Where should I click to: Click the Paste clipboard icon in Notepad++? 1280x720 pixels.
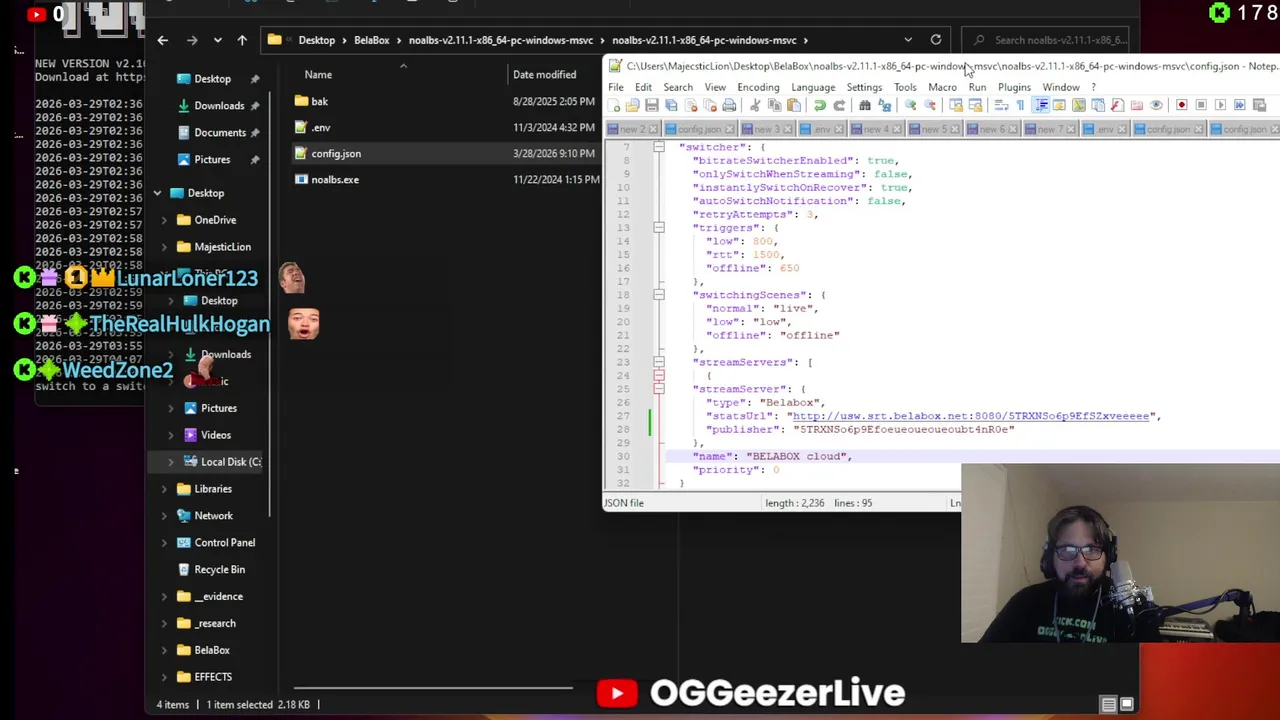click(x=794, y=105)
